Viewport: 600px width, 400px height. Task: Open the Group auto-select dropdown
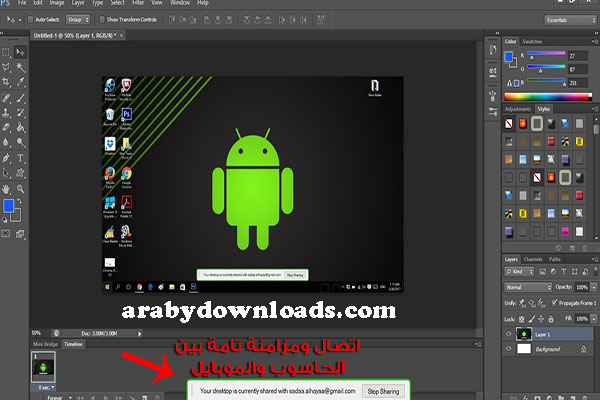[78, 20]
